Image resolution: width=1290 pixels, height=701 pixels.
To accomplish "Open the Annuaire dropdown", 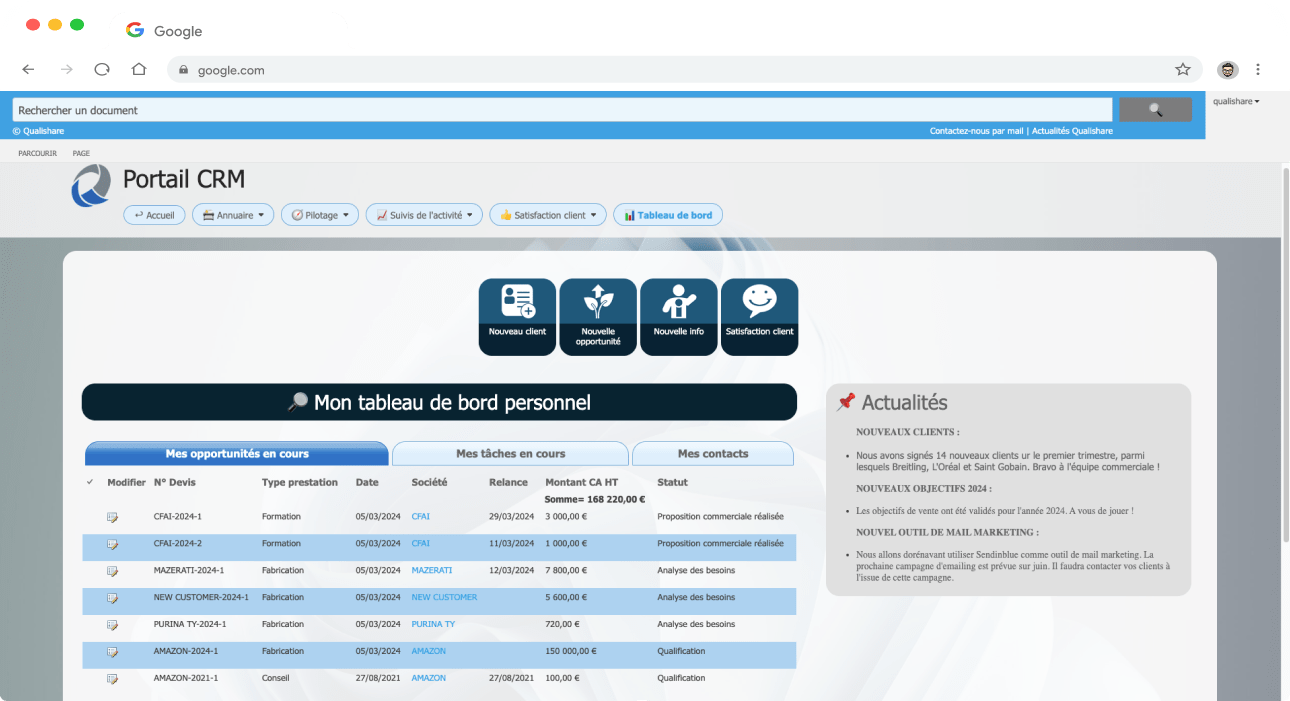I will pos(232,214).
